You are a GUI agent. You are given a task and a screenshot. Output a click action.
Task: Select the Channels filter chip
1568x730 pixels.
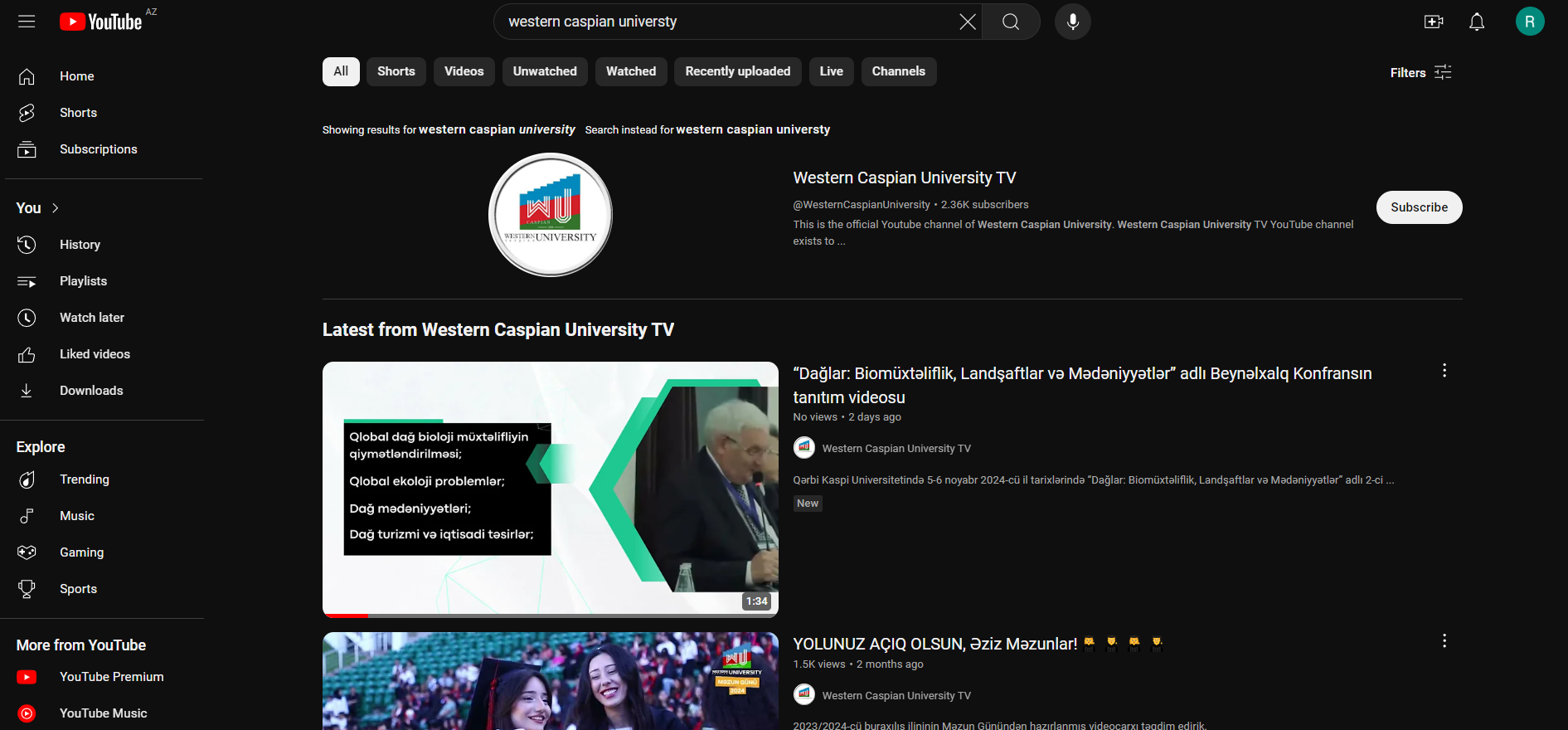click(899, 71)
